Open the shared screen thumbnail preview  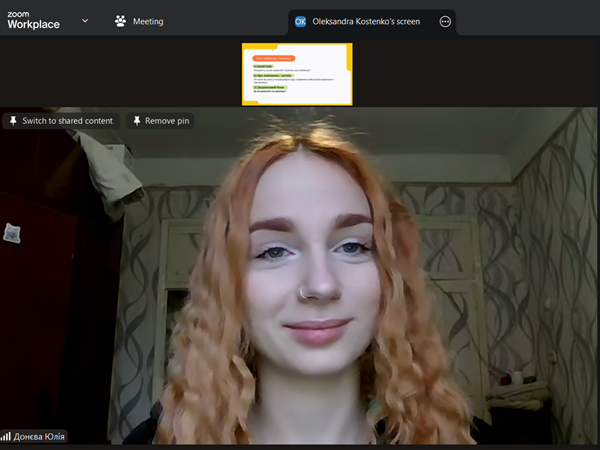pos(297,74)
